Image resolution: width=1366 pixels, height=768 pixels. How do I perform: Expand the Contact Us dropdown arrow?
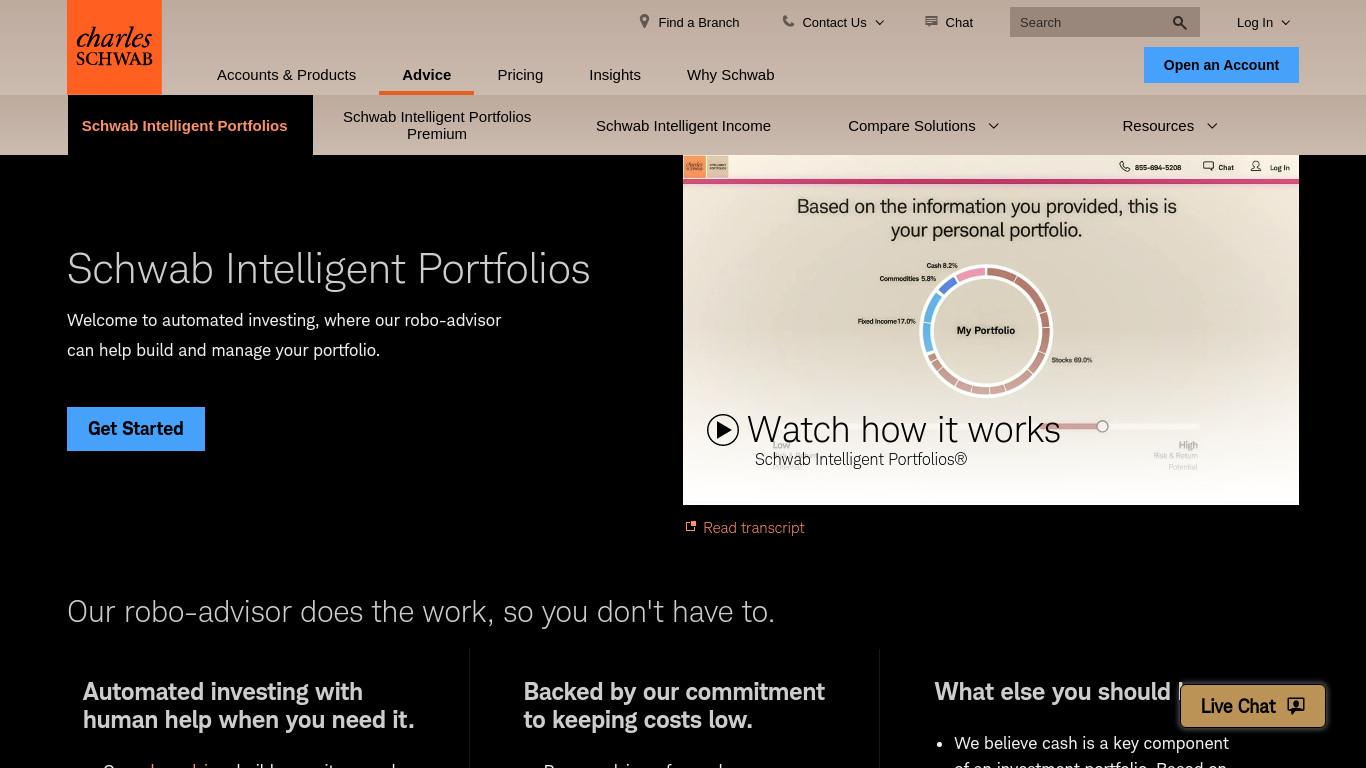pyautogui.click(x=880, y=23)
